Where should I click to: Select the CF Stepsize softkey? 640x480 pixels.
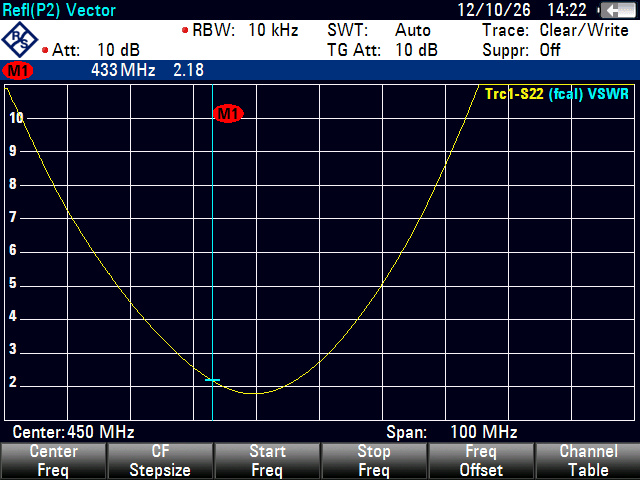[160, 461]
